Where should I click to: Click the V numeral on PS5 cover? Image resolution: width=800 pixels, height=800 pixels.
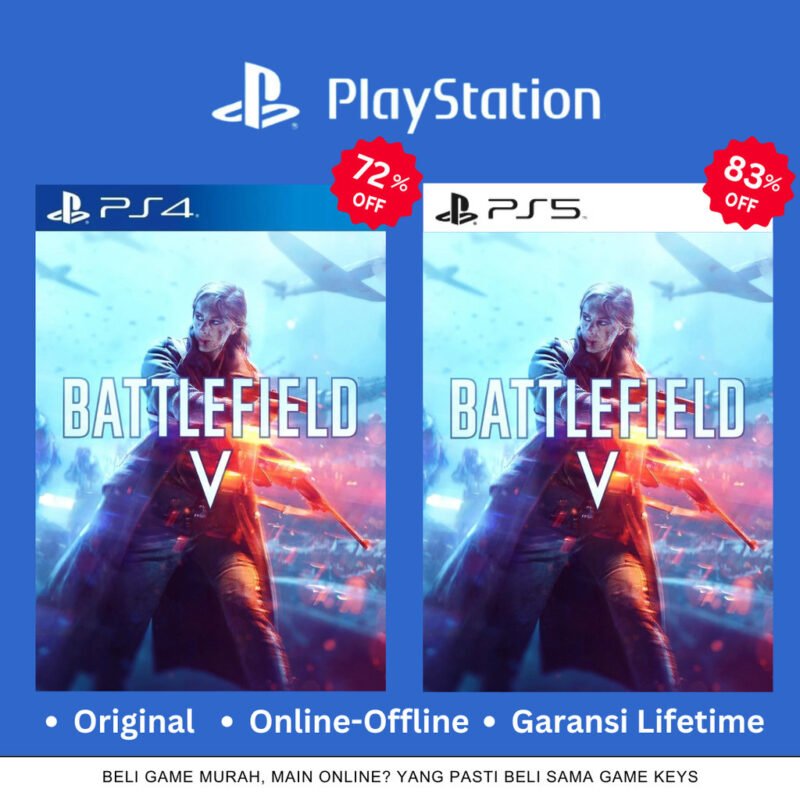coord(597,479)
